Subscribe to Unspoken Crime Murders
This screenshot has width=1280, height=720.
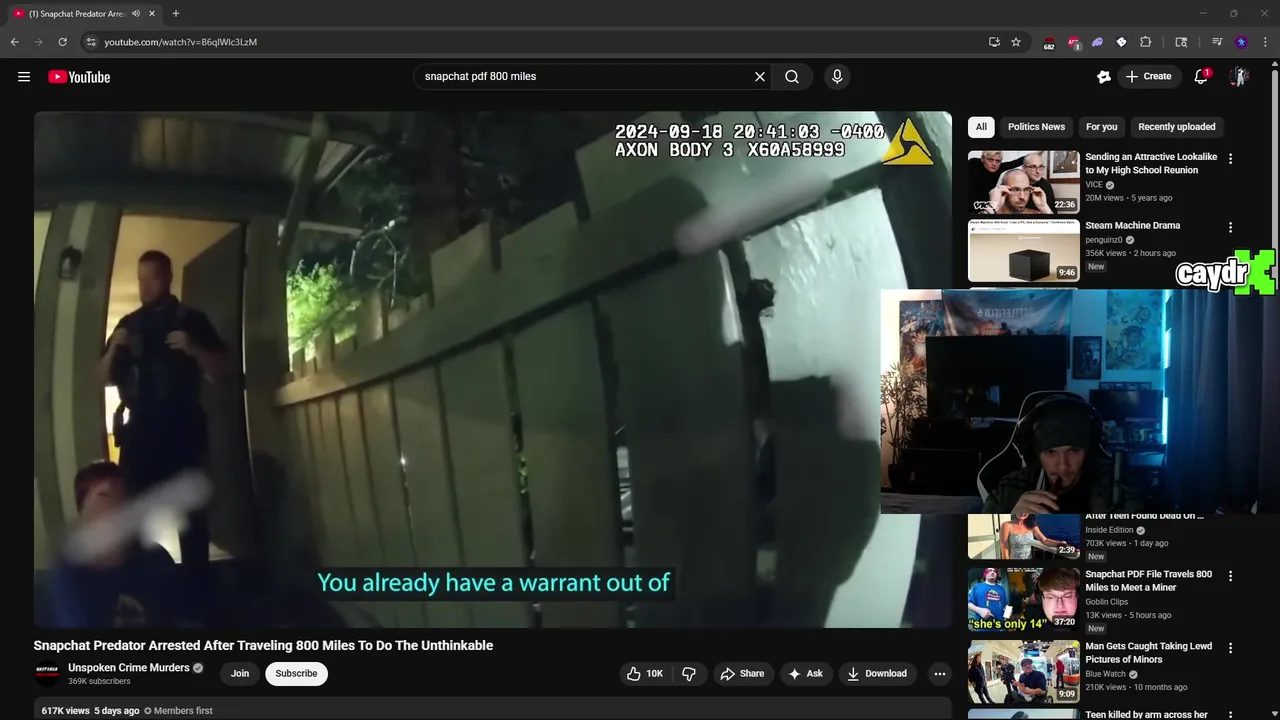pyautogui.click(x=296, y=674)
